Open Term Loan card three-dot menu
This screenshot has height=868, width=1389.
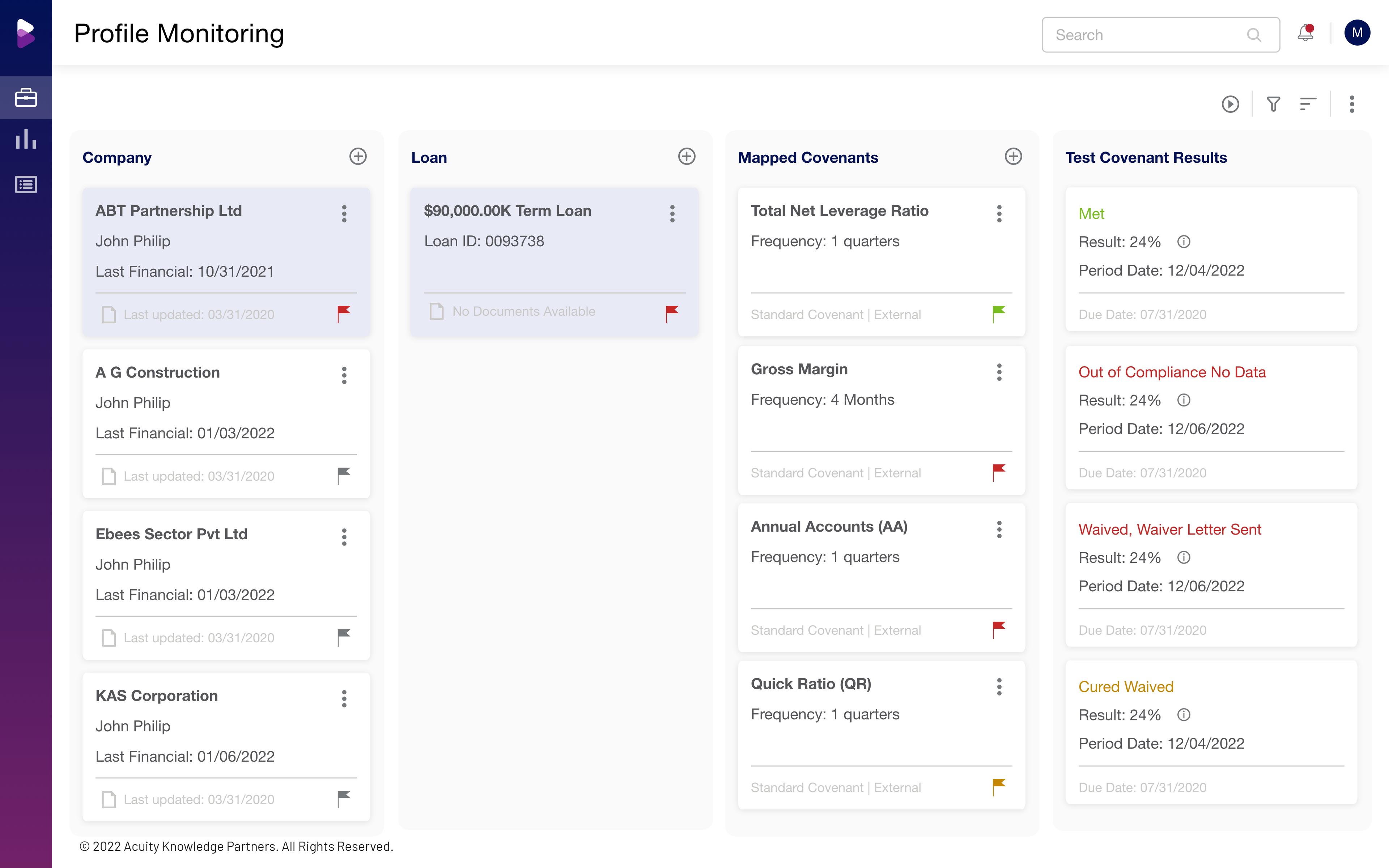pyautogui.click(x=672, y=213)
